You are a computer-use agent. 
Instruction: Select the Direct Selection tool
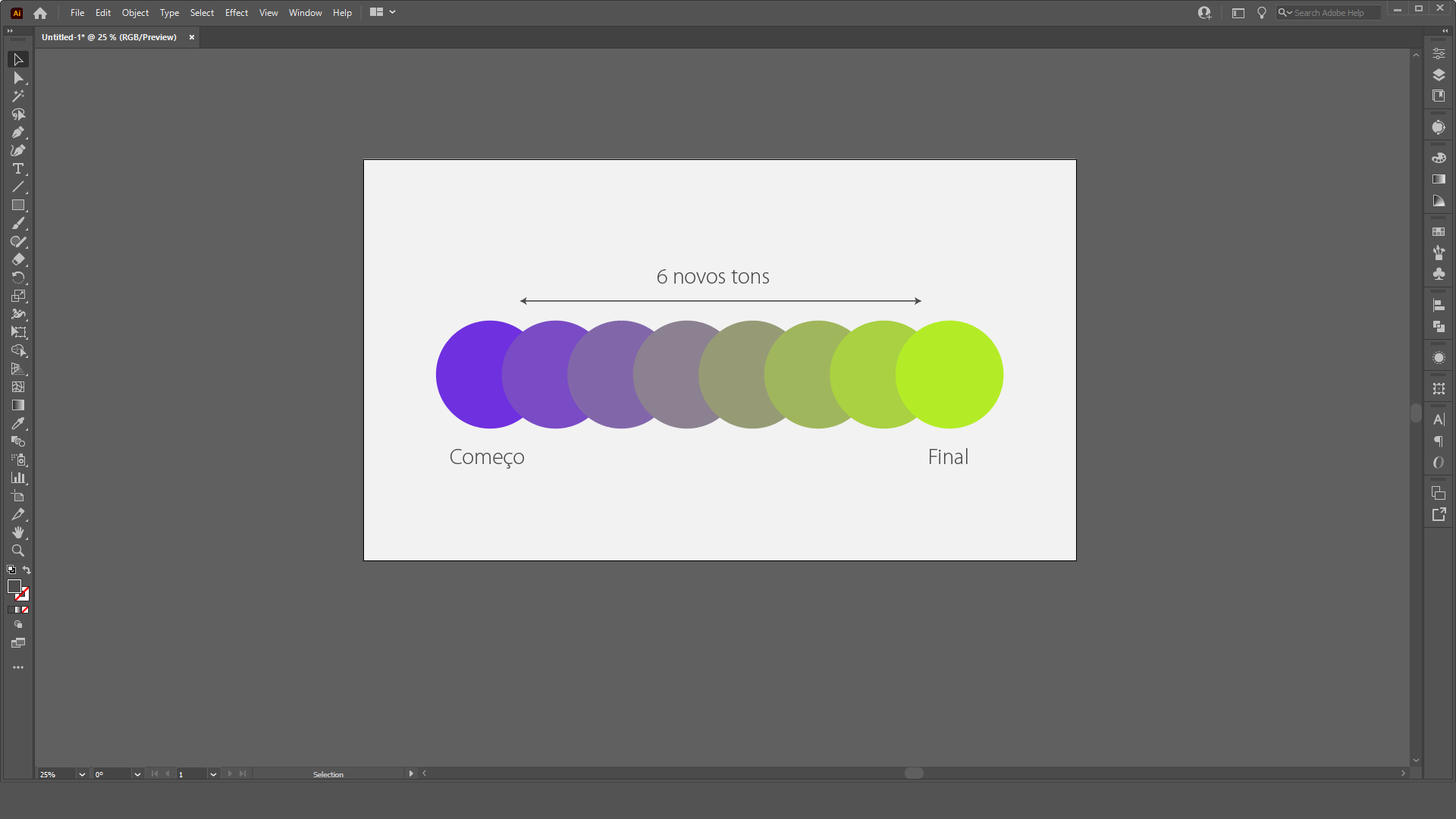click(18, 78)
